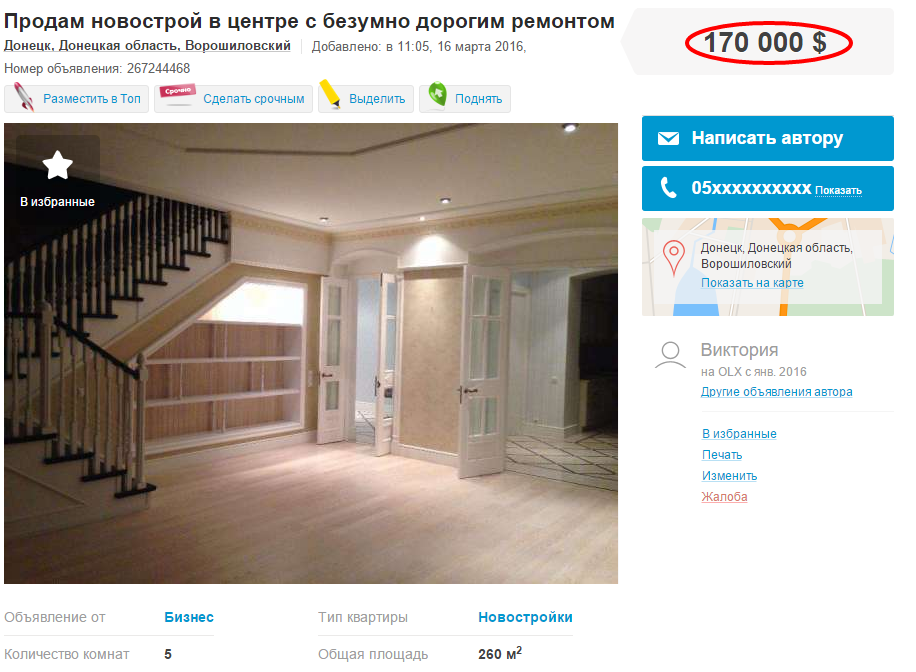Screen dimensions: 916x672
Task: Open the main apartment interior photo
Action: coord(311,353)
